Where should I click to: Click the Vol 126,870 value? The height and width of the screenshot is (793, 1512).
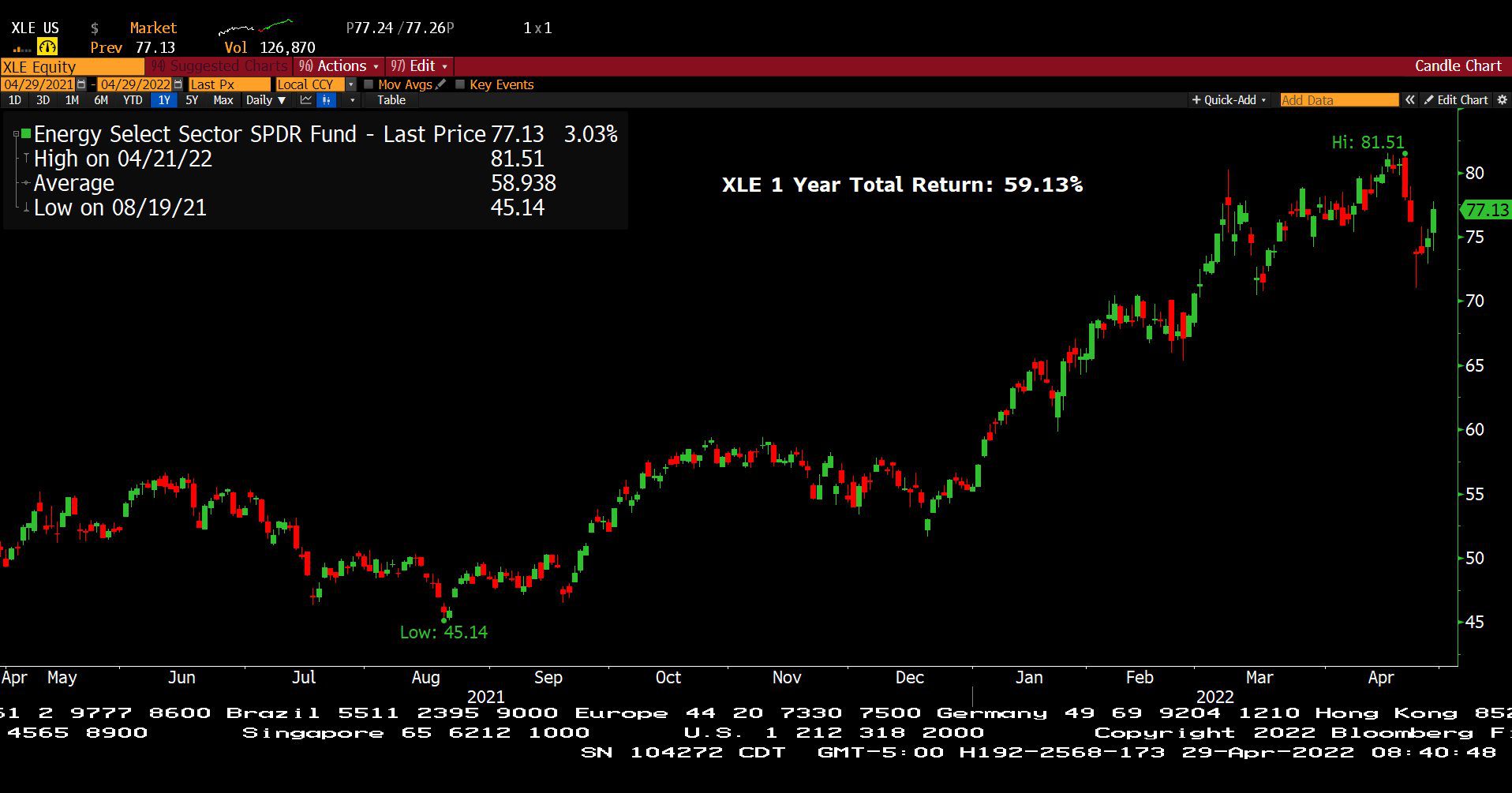point(287,47)
